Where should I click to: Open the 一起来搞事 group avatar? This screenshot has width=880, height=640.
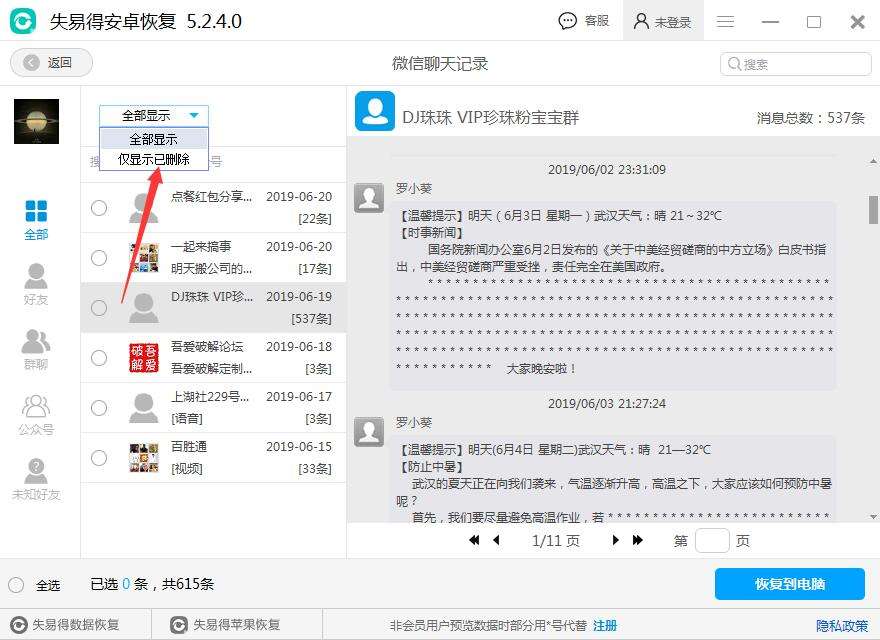point(144,258)
